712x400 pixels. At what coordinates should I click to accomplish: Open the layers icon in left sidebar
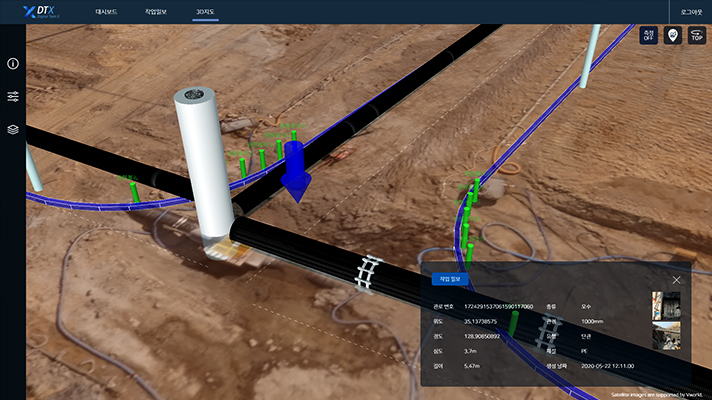pos(13,130)
